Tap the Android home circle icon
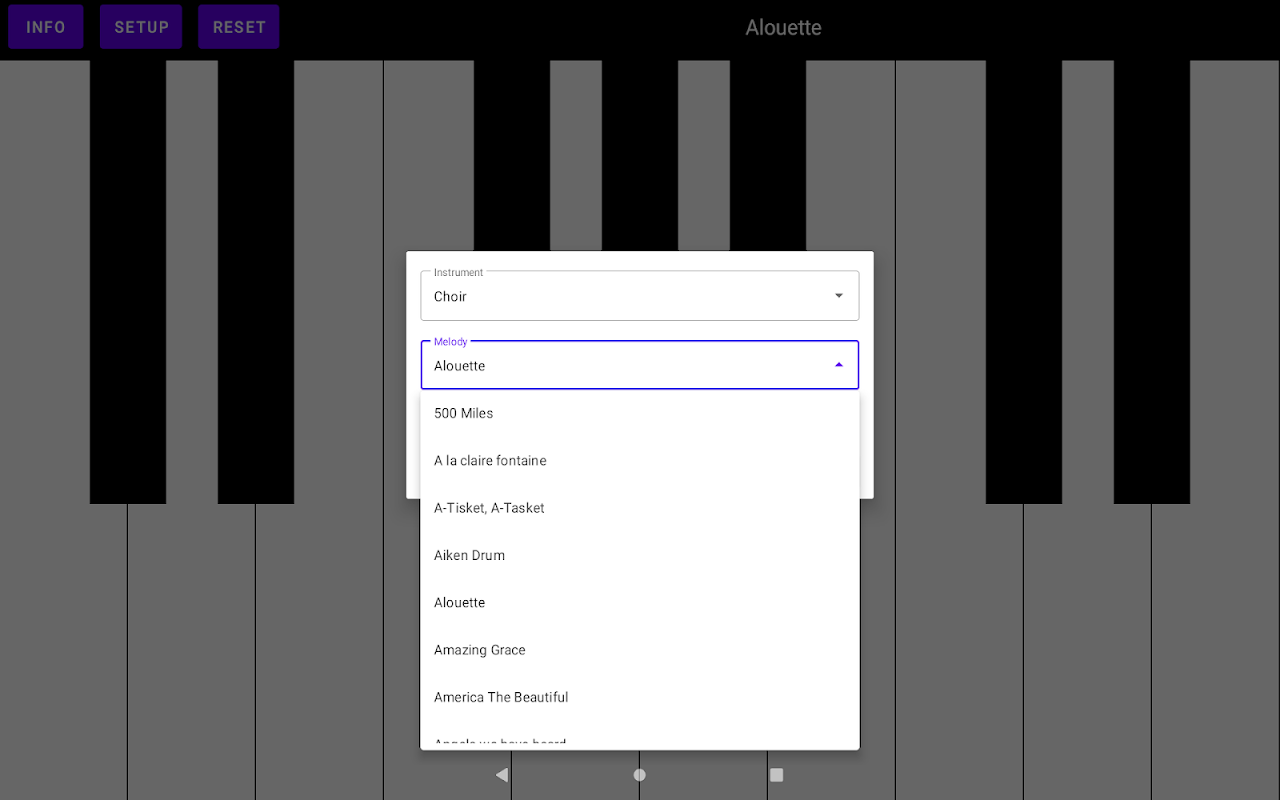The width and height of the screenshot is (1280, 800). coord(640,775)
